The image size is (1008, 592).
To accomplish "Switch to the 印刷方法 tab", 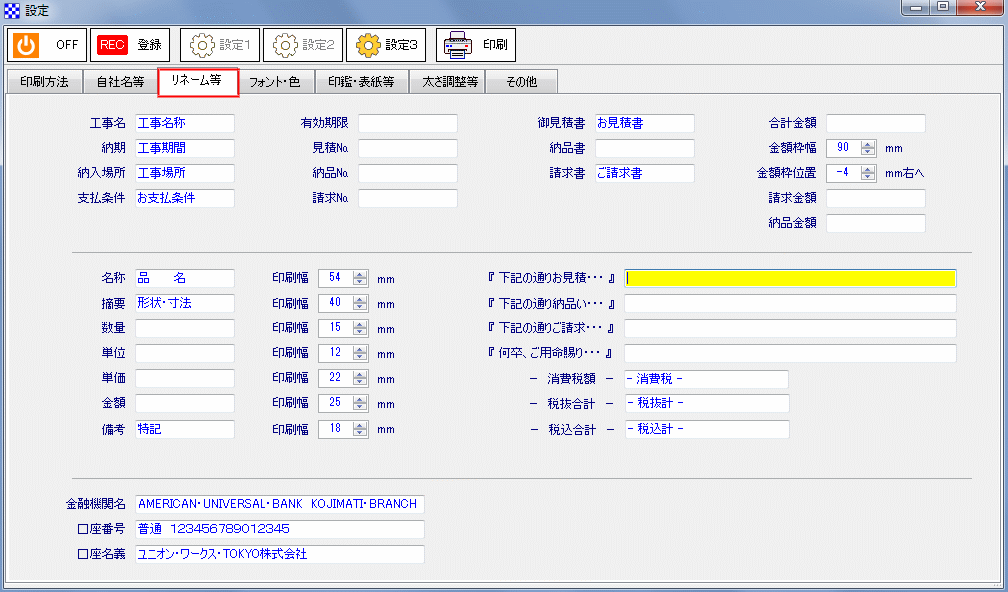I will coord(42,82).
